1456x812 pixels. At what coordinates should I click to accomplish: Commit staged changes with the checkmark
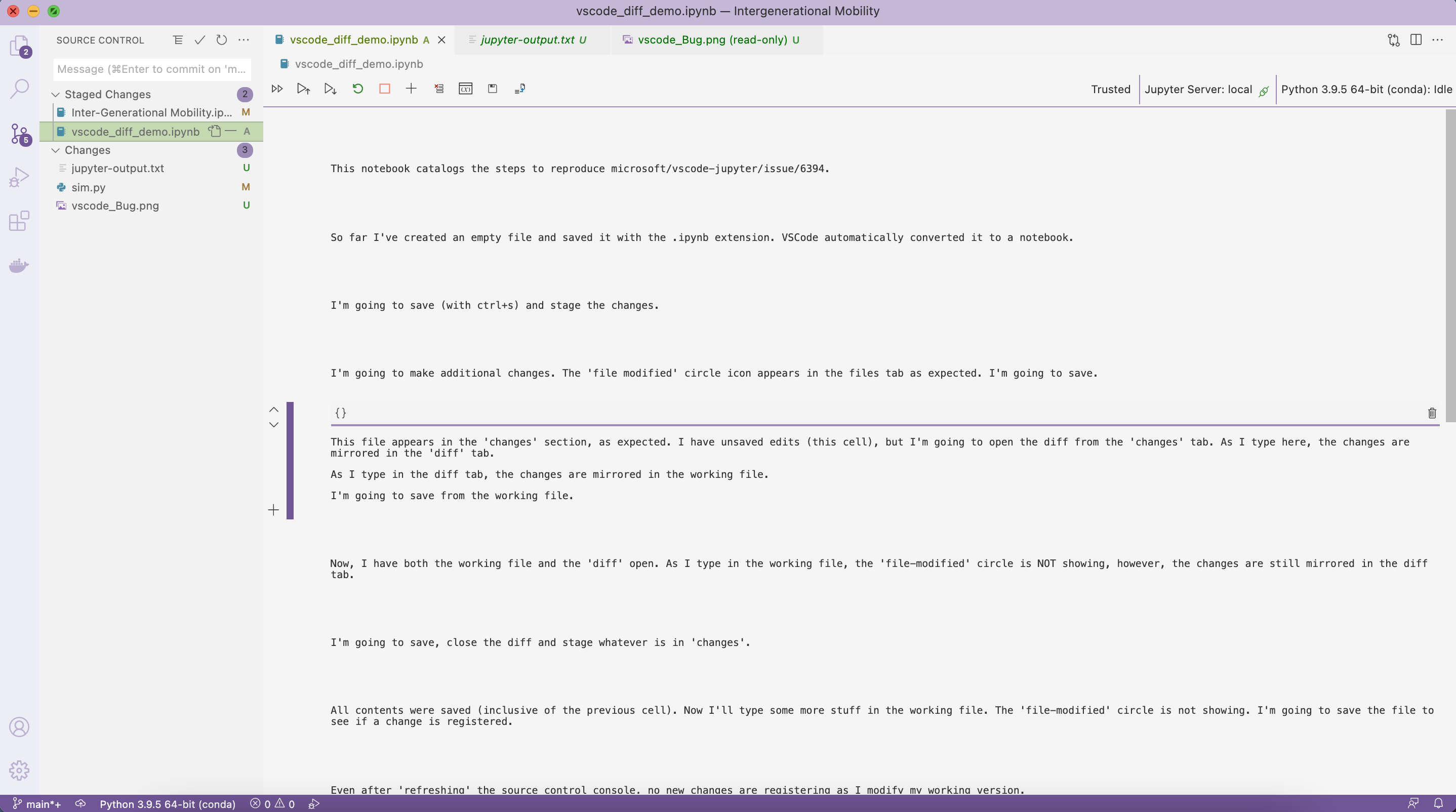tap(199, 39)
